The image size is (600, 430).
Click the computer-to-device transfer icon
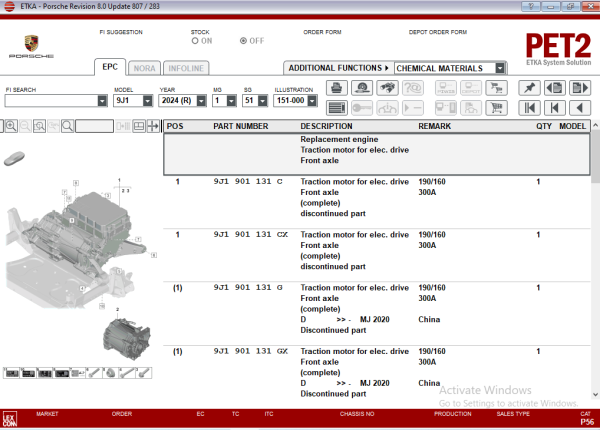(x=446, y=108)
